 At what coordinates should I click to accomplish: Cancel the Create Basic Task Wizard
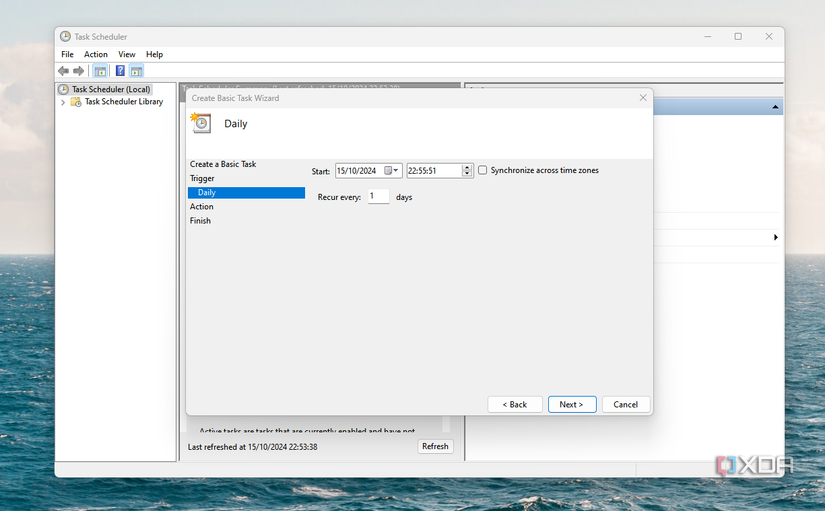pos(626,404)
